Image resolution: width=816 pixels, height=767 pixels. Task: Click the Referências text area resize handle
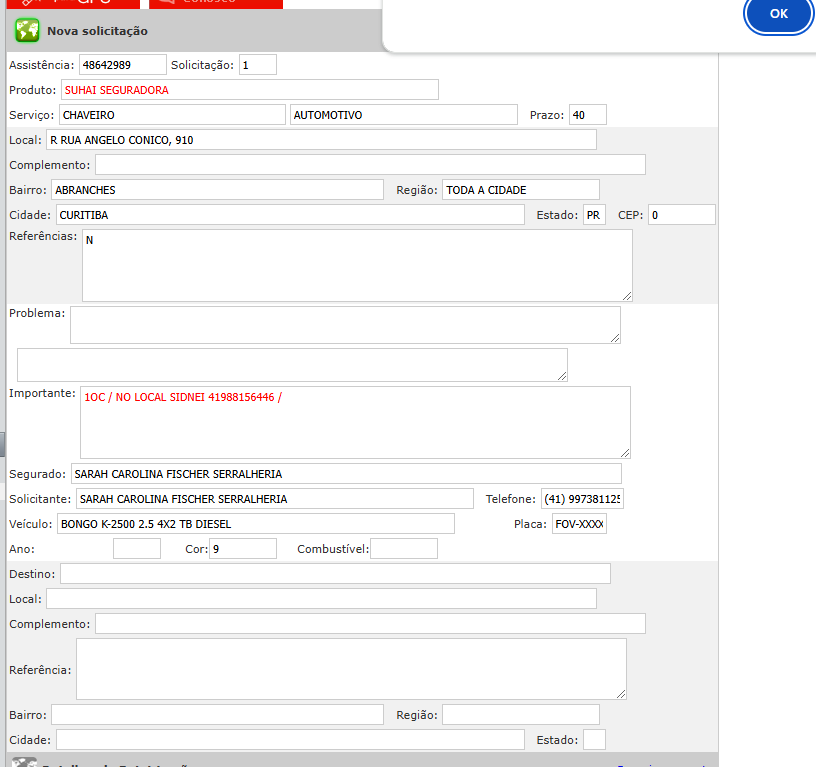627,296
